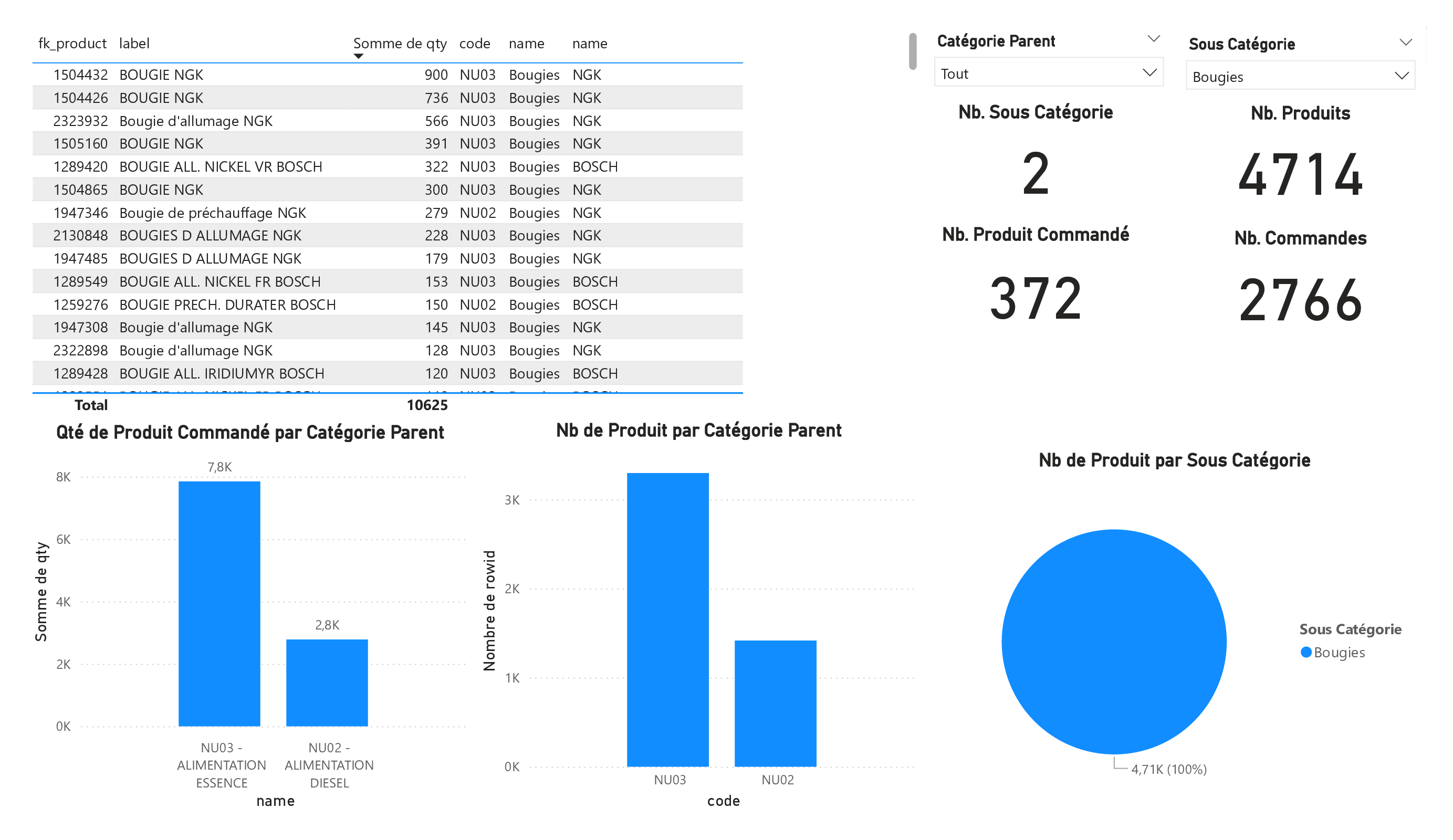The image size is (1453, 840).
Task: Select NU03 bar in product count chart
Action: [668, 619]
